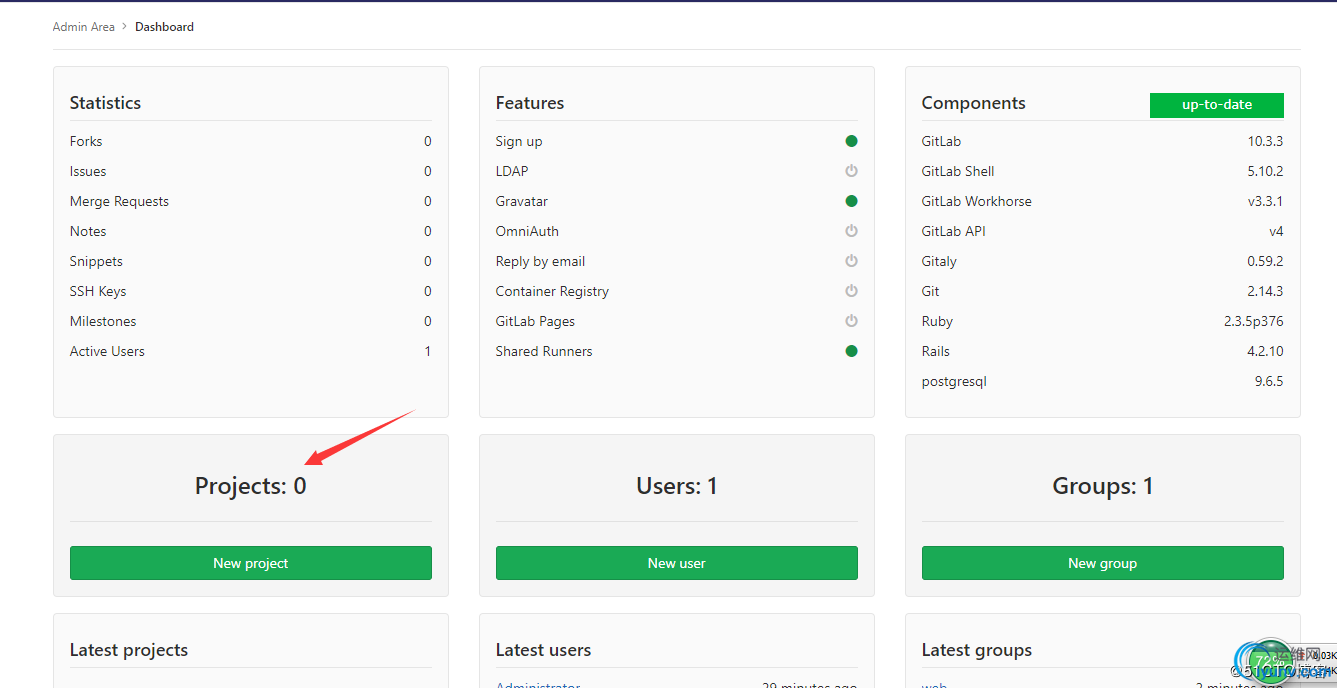Click the Reply by email power icon

851,261
